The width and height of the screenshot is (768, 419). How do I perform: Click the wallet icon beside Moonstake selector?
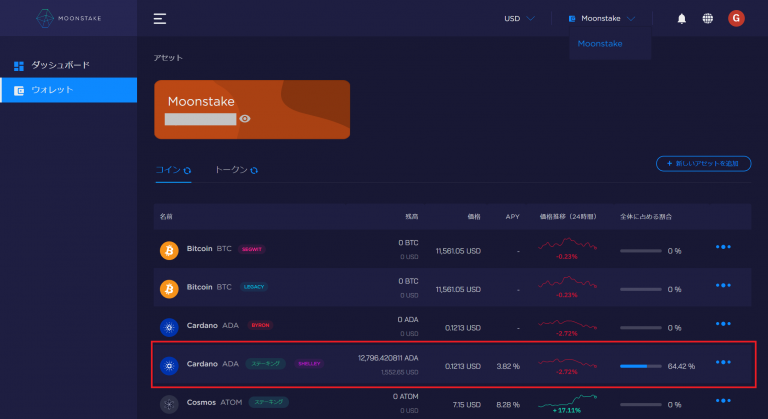(572, 19)
